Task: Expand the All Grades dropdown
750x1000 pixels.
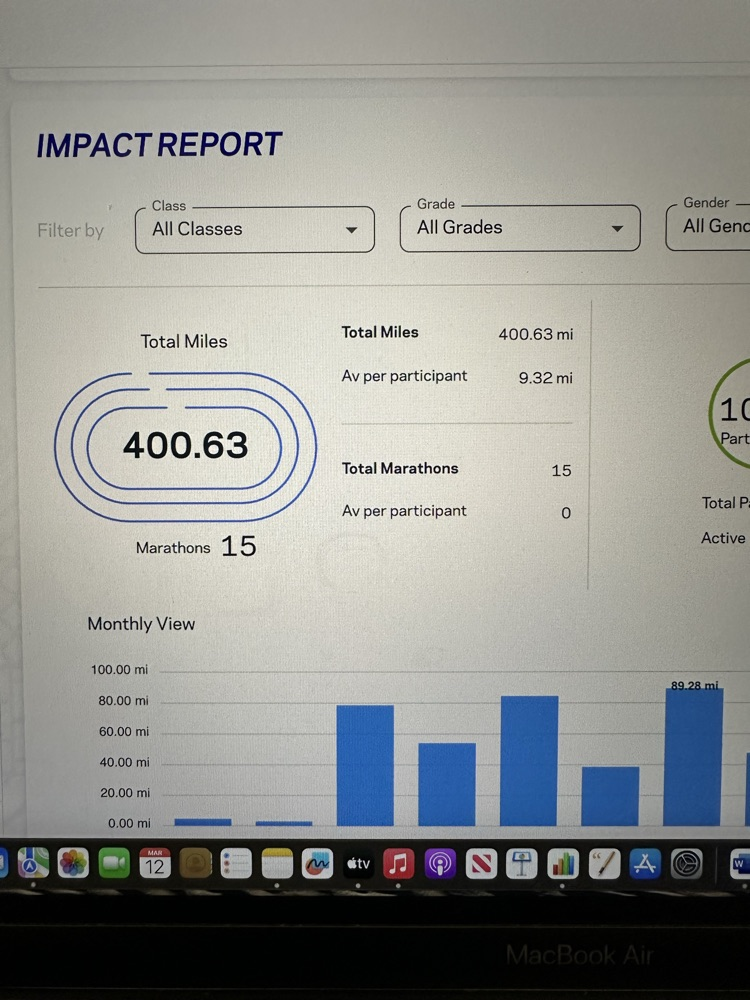Action: (x=519, y=228)
